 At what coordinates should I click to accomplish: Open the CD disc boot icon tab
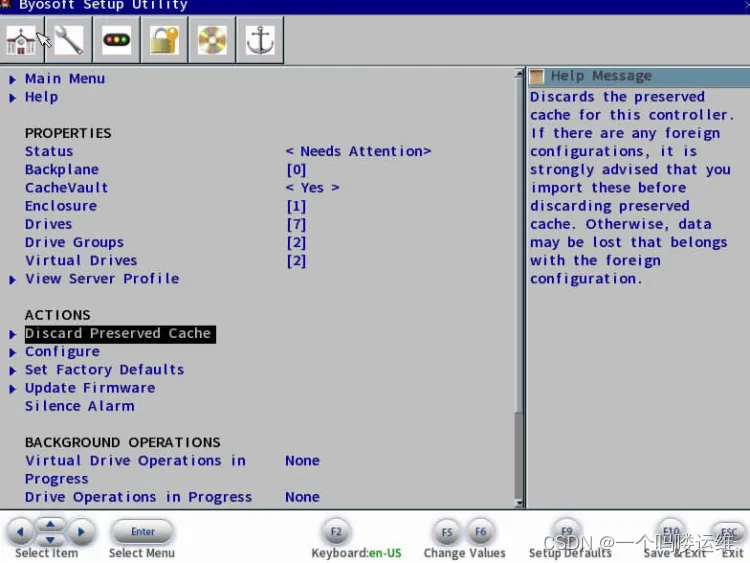click(x=212, y=40)
